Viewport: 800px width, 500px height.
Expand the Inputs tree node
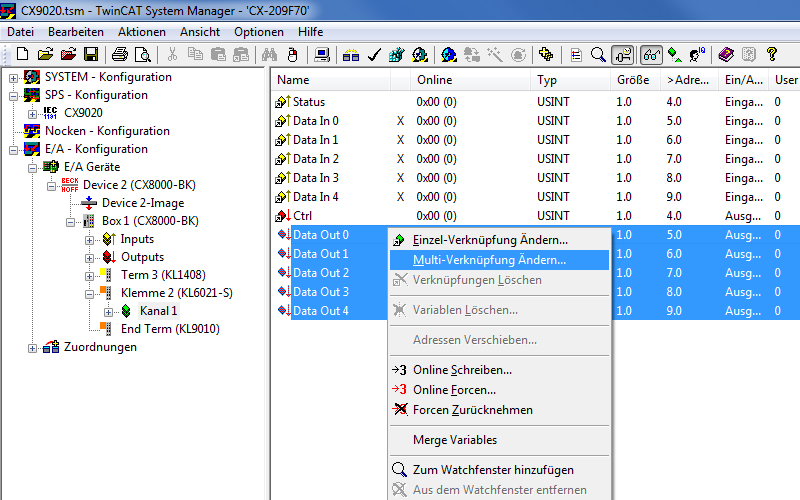[x=89, y=240]
